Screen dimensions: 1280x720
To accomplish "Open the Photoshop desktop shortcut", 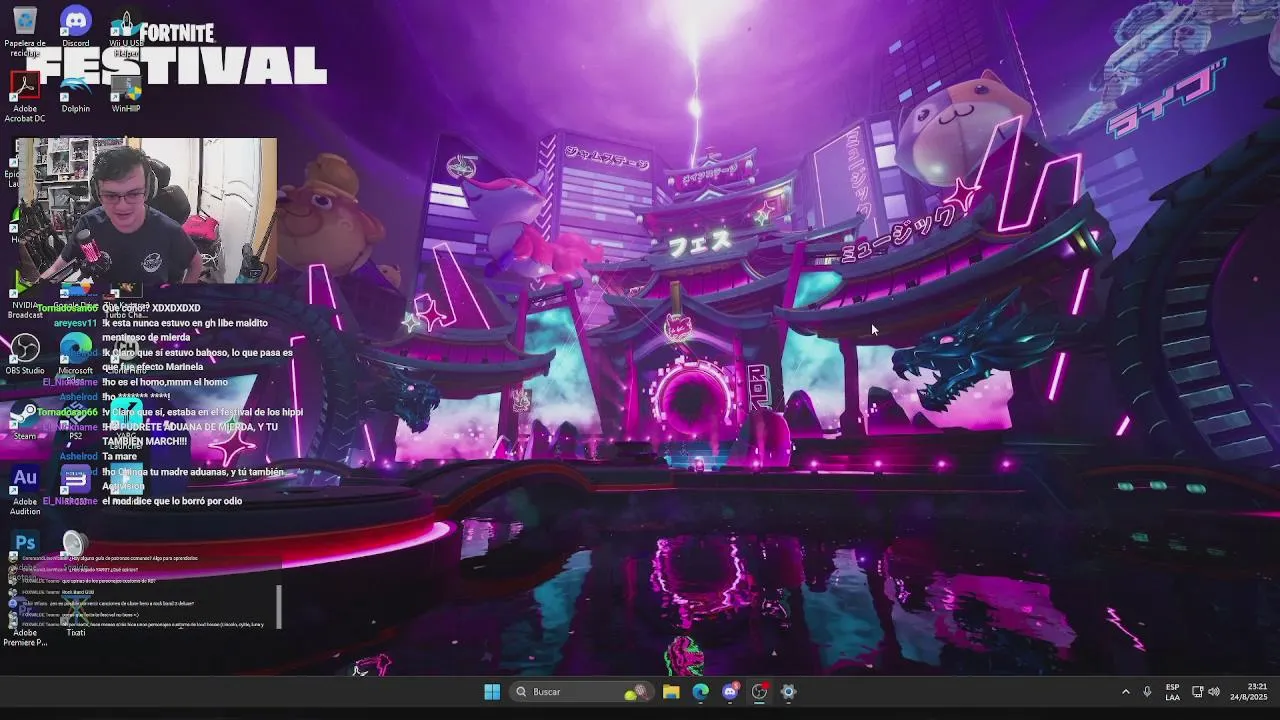I will coord(25,545).
